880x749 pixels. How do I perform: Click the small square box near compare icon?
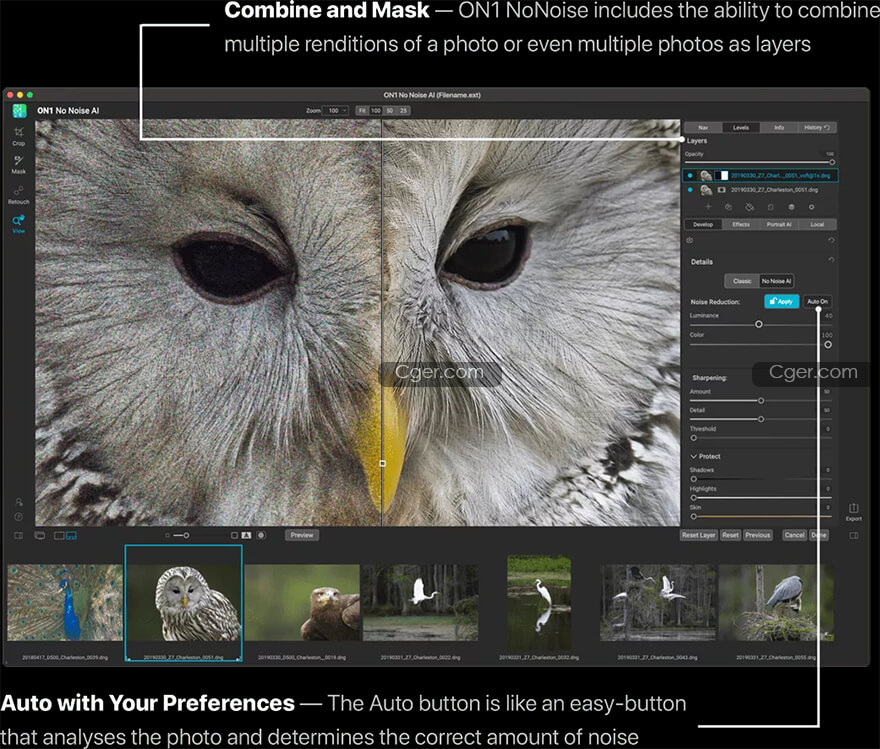tap(235, 535)
